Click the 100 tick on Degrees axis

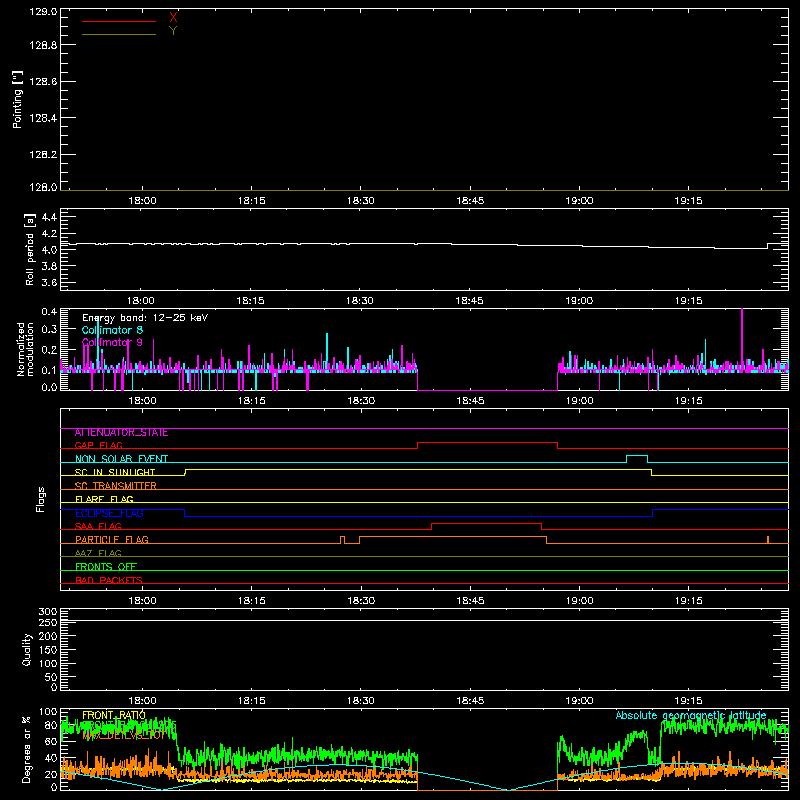[48, 712]
